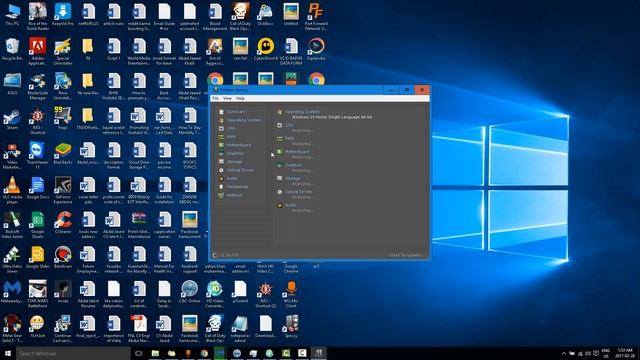Open the View menu in Speccy
This screenshot has width=640, height=360.
click(x=227, y=98)
